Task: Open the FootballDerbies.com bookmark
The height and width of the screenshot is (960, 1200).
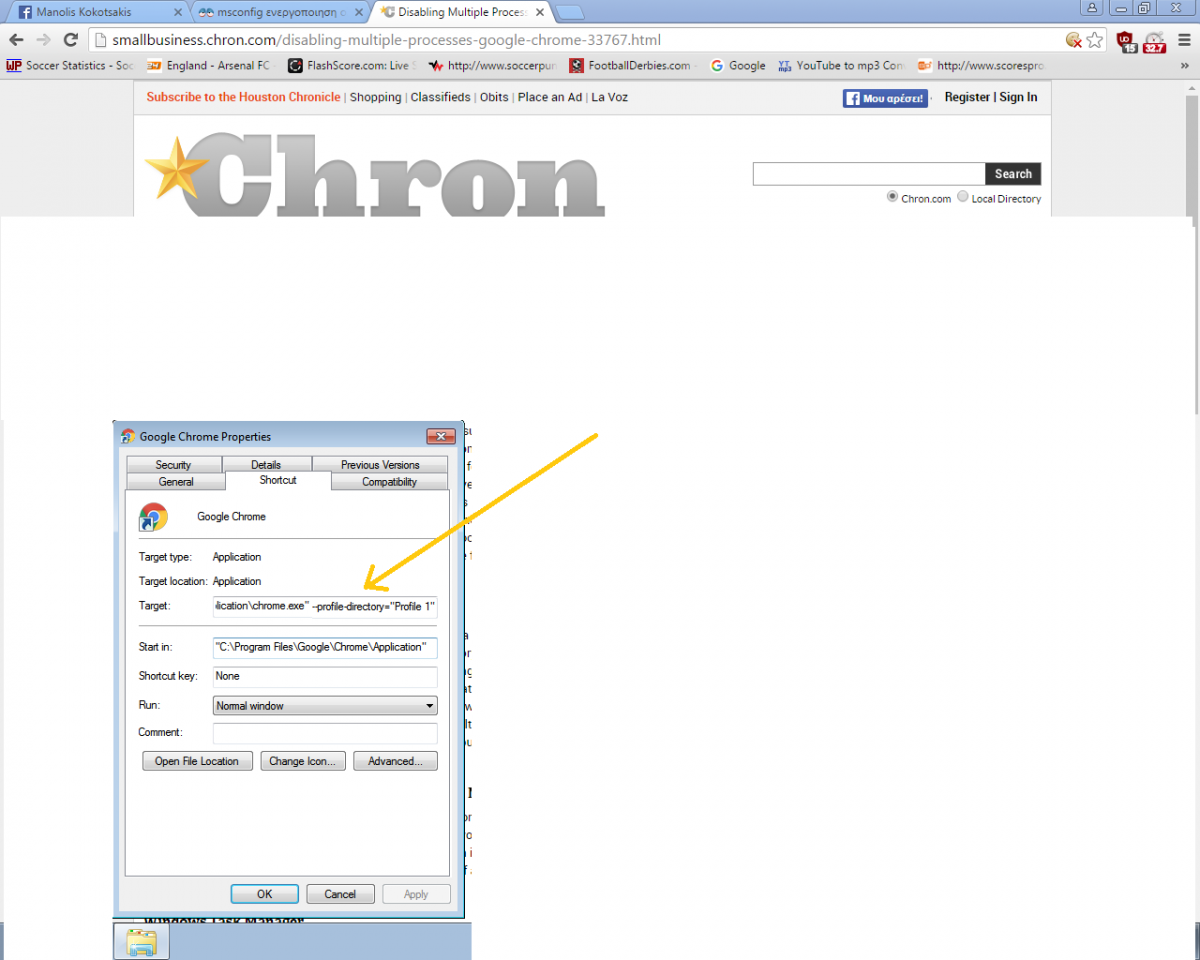Action: click(x=632, y=66)
